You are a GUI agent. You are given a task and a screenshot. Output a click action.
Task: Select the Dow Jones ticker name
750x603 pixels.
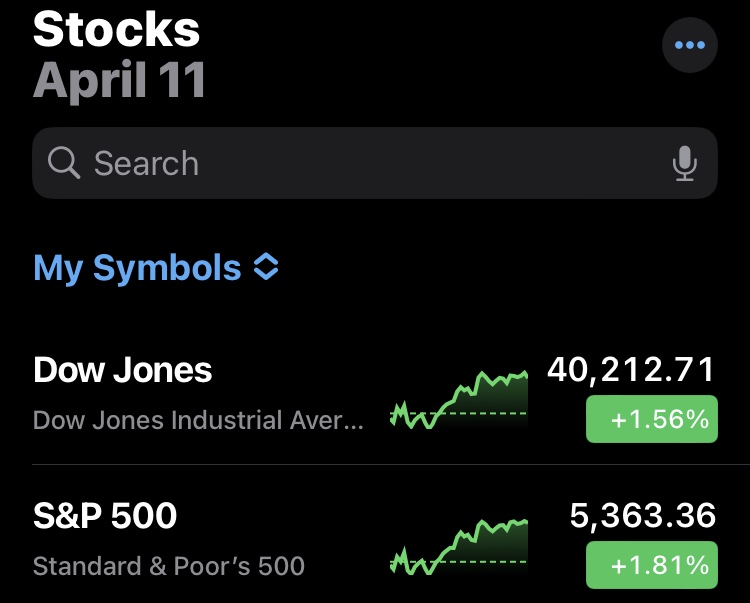pyautogui.click(x=122, y=370)
